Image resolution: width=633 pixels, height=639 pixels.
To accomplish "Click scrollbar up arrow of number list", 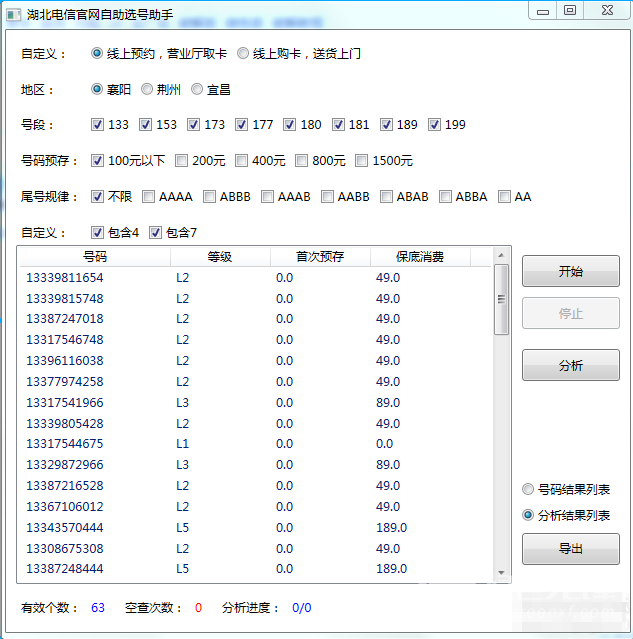I will click(x=501, y=256).
